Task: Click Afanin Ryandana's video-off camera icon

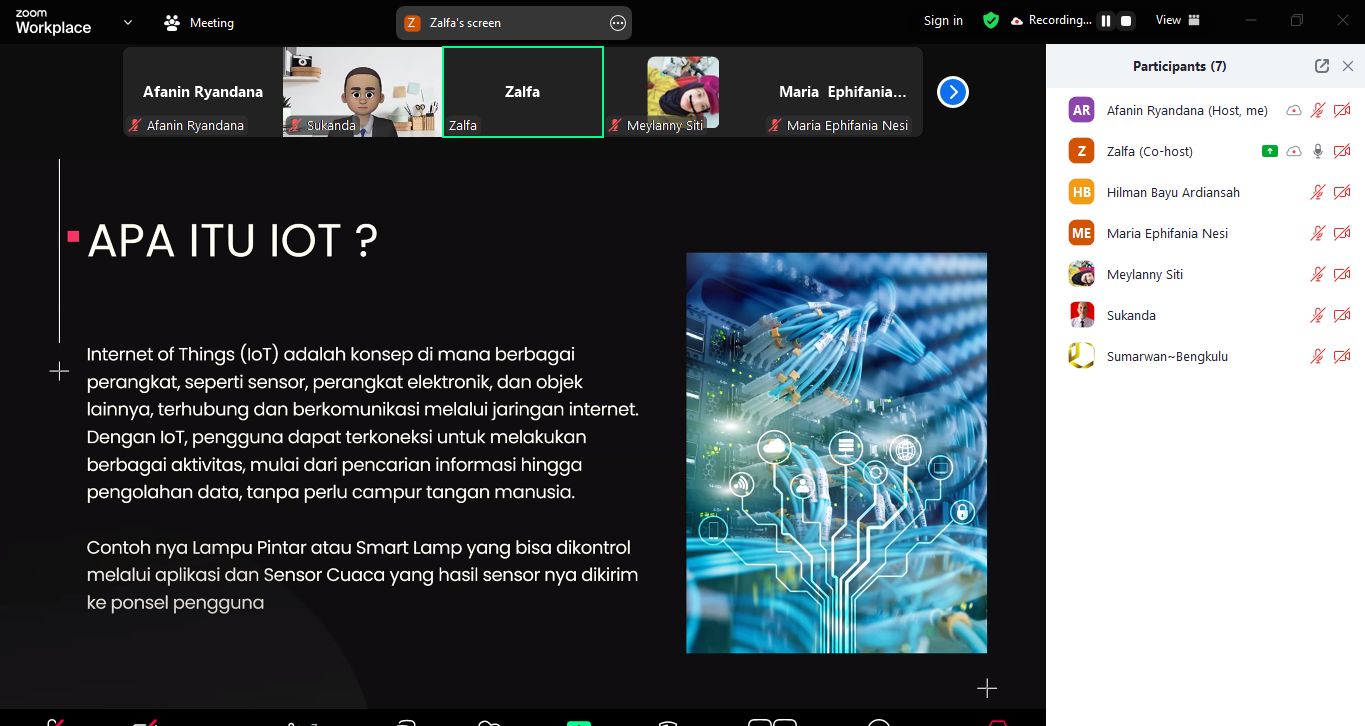Action: (1342, 110)
